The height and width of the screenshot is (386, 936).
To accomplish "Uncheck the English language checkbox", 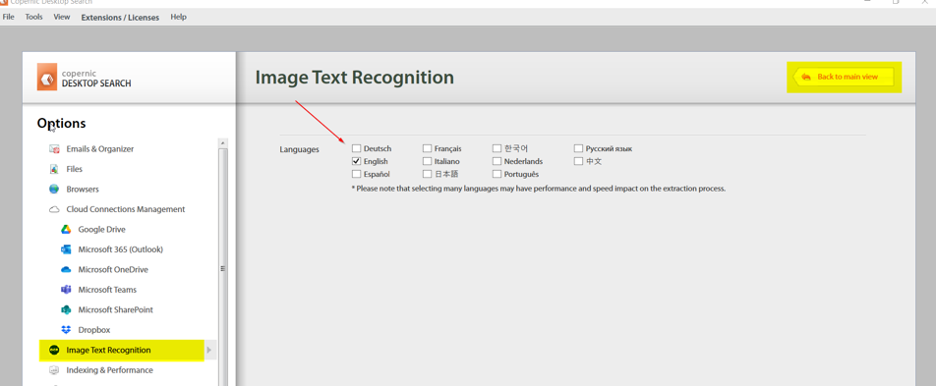I will [x=356, y=161].
